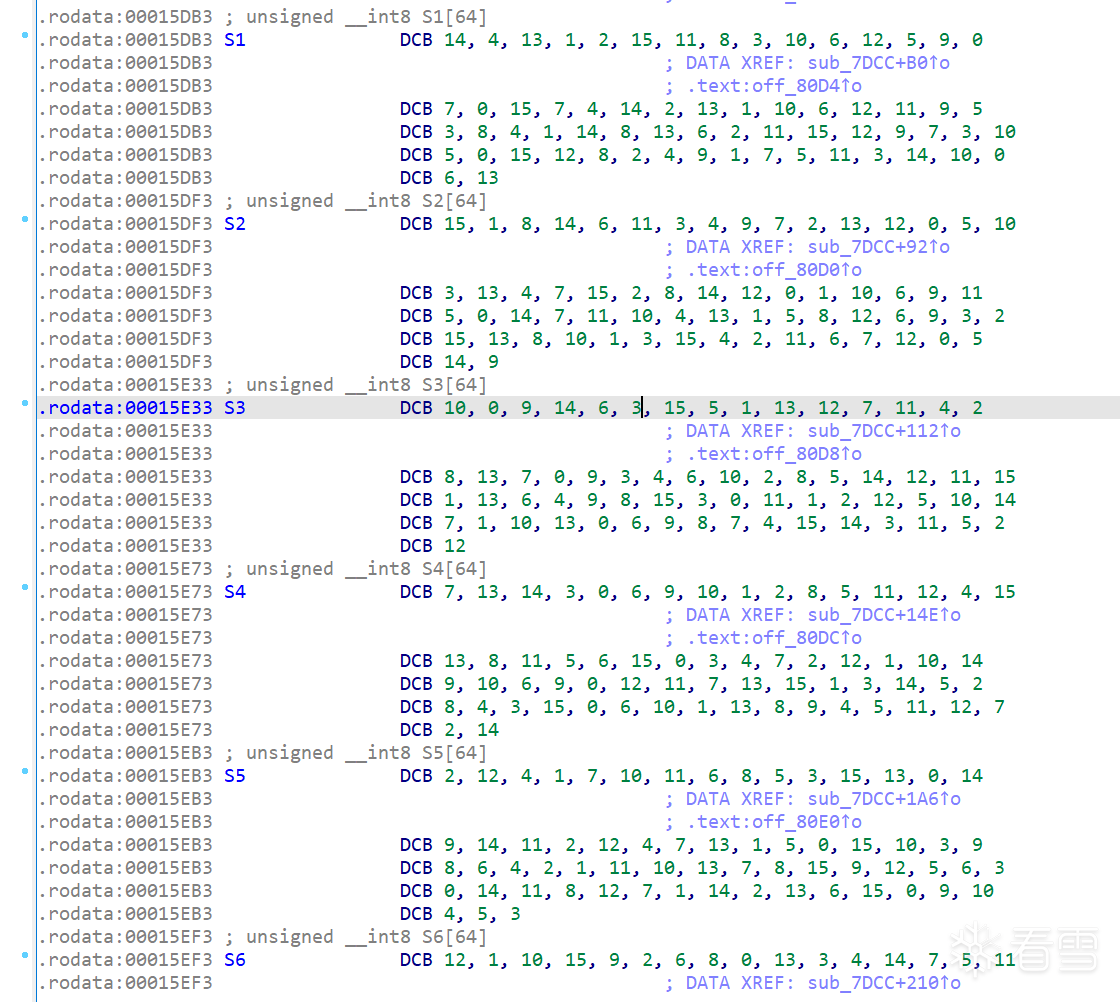Image resolution: width=1120 pixels, height=1002 pixels.
Task: Click comment 'unsigned __int8 S6[64]'
Action: (366, 937)
